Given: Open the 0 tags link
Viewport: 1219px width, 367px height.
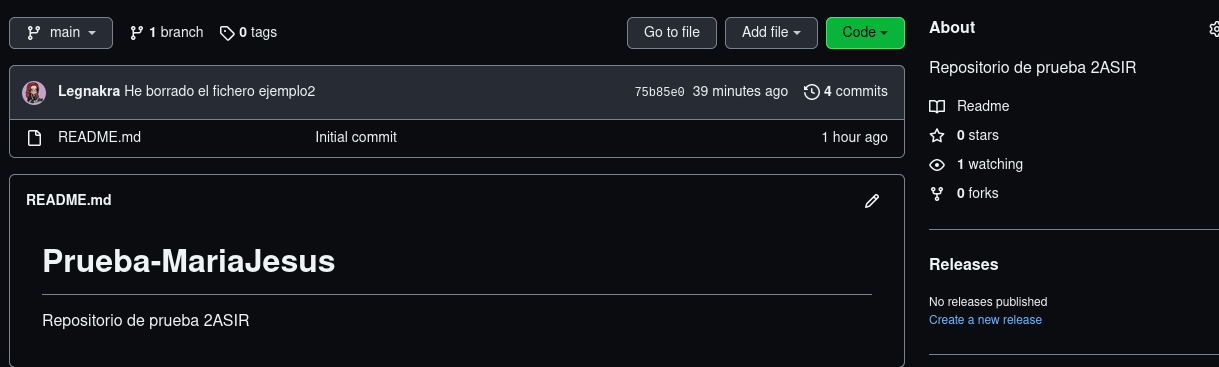Looking at the screenshot, I should click(248, 32).
